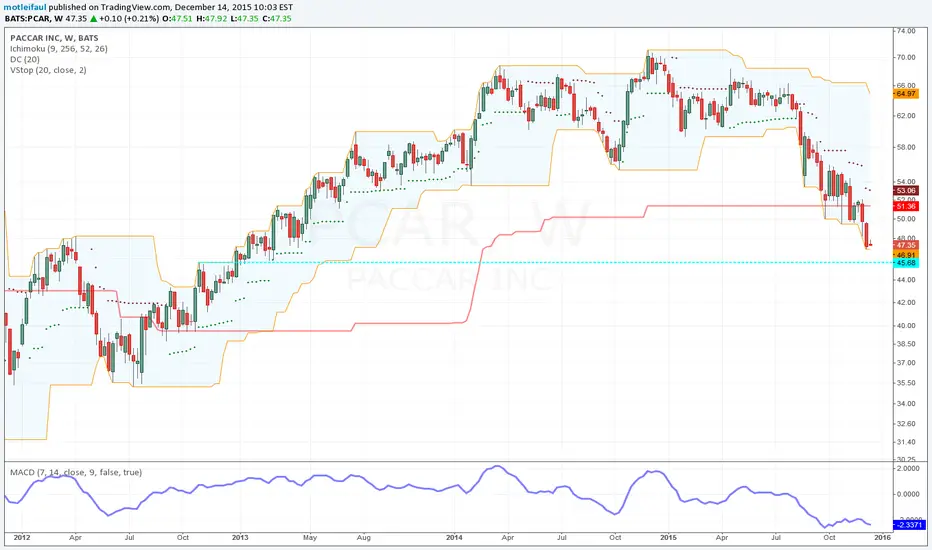Click the 2014 label on time axis
The width and height of the screenshot is (932, 550).
tap(454, 538)
